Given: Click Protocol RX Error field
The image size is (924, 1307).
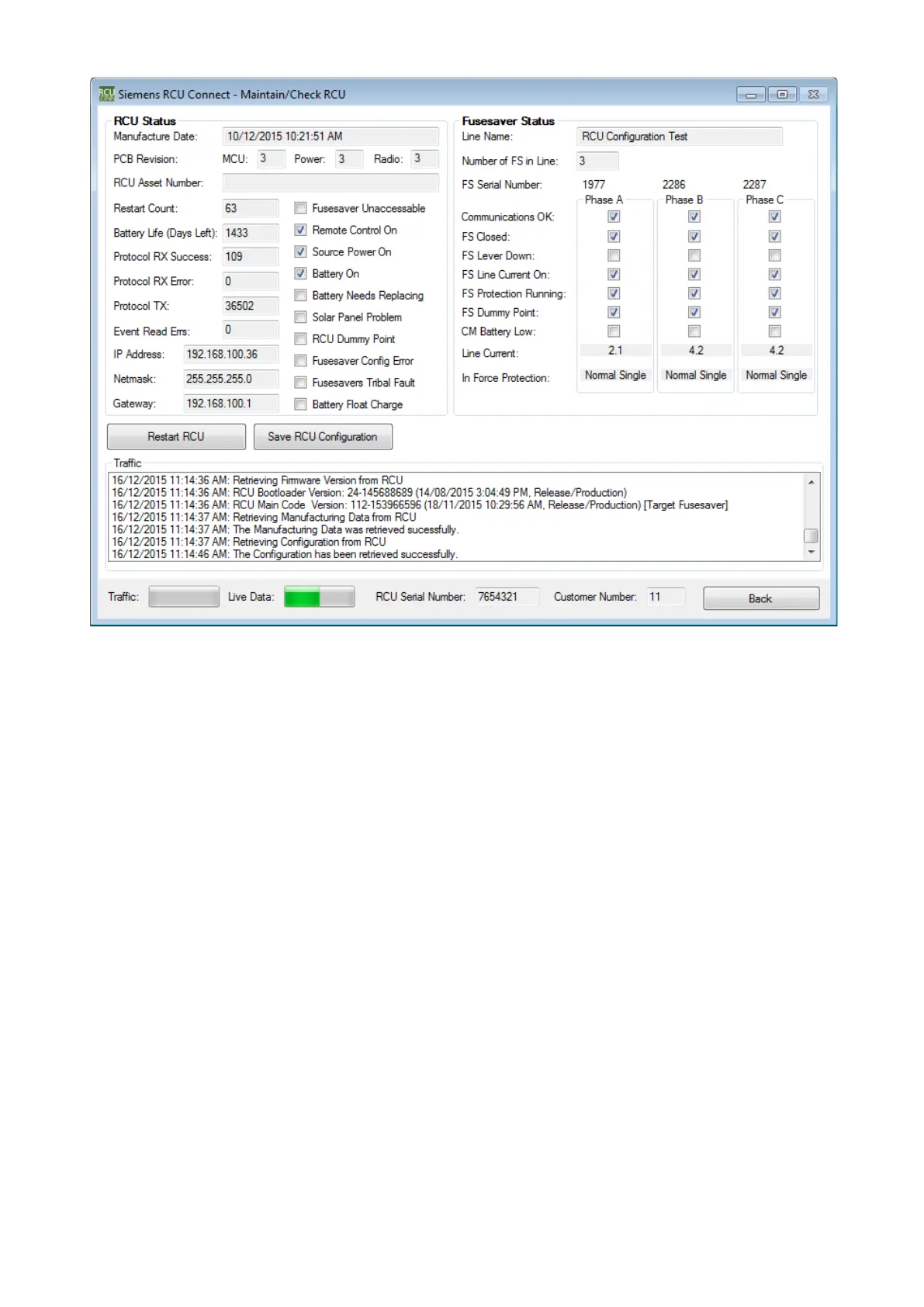Looking at the screenshot, I should pos(251,281).
